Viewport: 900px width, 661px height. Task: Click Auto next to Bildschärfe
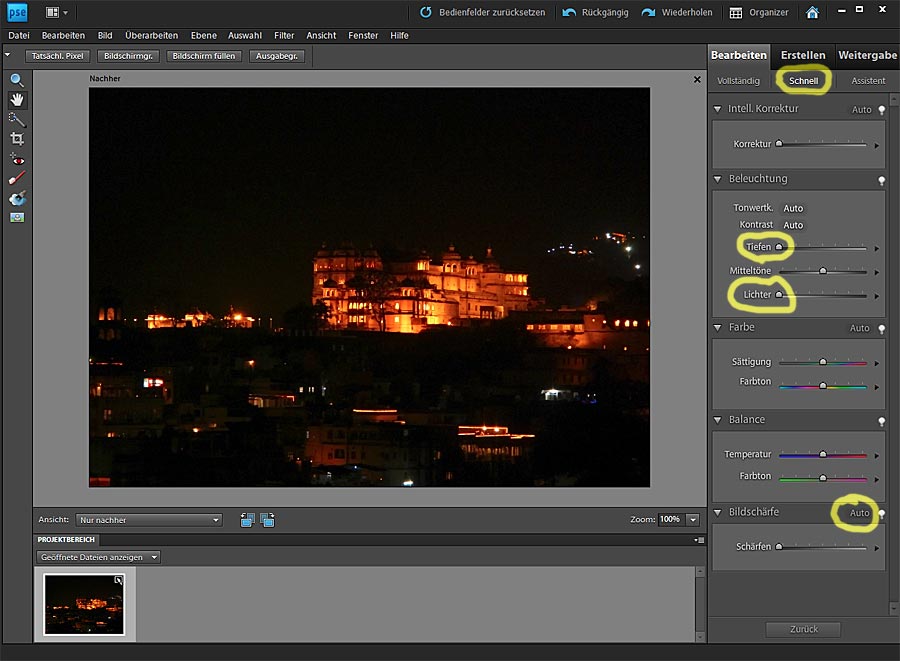point(859,513)
